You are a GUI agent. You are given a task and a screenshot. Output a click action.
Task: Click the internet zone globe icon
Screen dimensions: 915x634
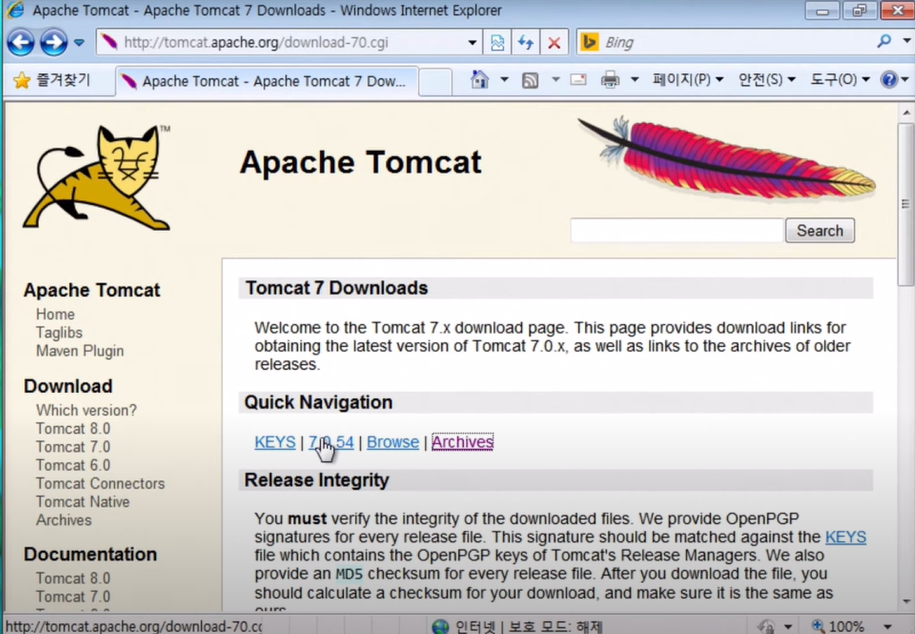click(440, 626)
